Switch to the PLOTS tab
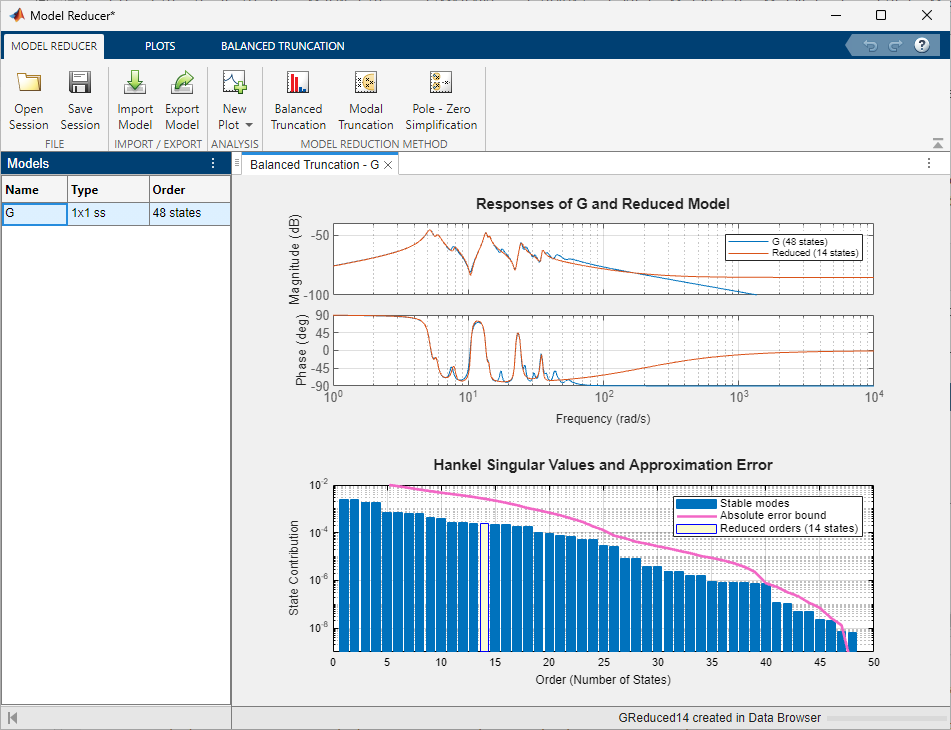 pyautogui.click(x=159, y=46)
